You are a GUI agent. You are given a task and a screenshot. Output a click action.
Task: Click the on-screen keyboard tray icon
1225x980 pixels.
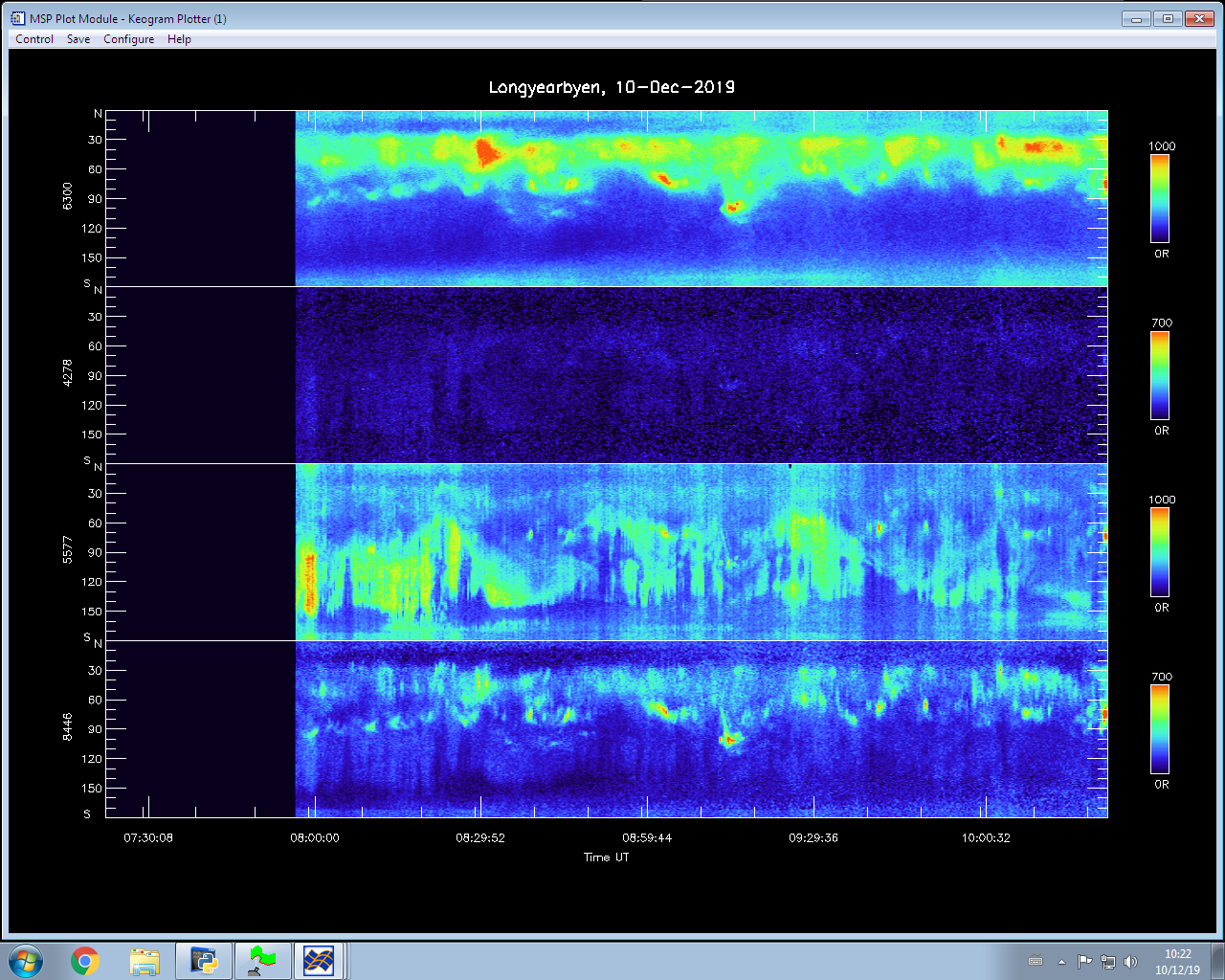1035,962
